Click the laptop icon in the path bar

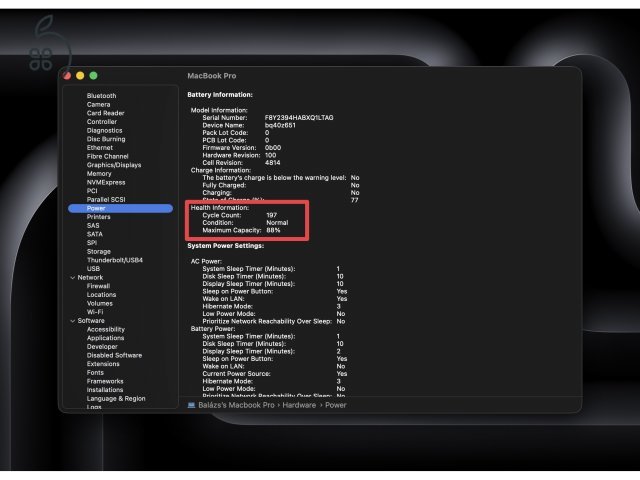[191, 405]
